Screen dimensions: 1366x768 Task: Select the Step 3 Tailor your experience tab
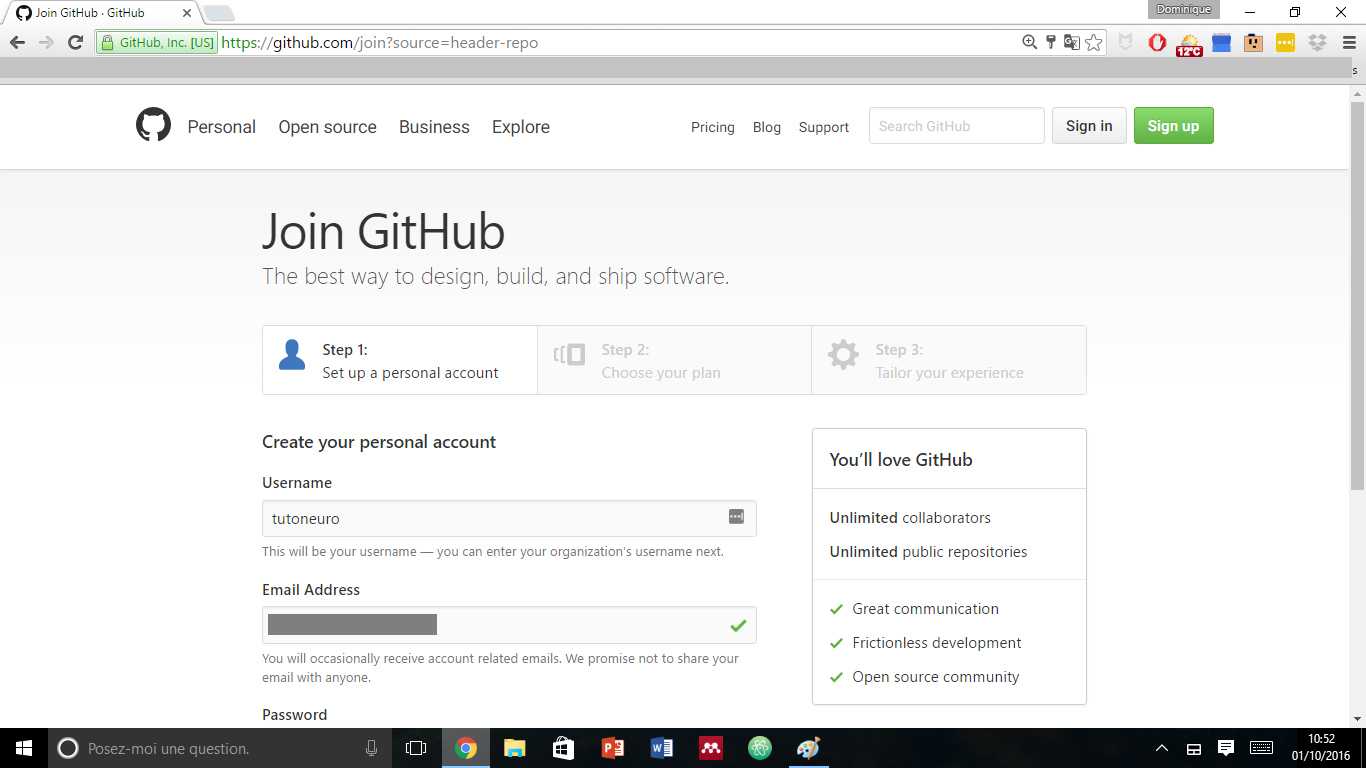[x=949, y=360]
